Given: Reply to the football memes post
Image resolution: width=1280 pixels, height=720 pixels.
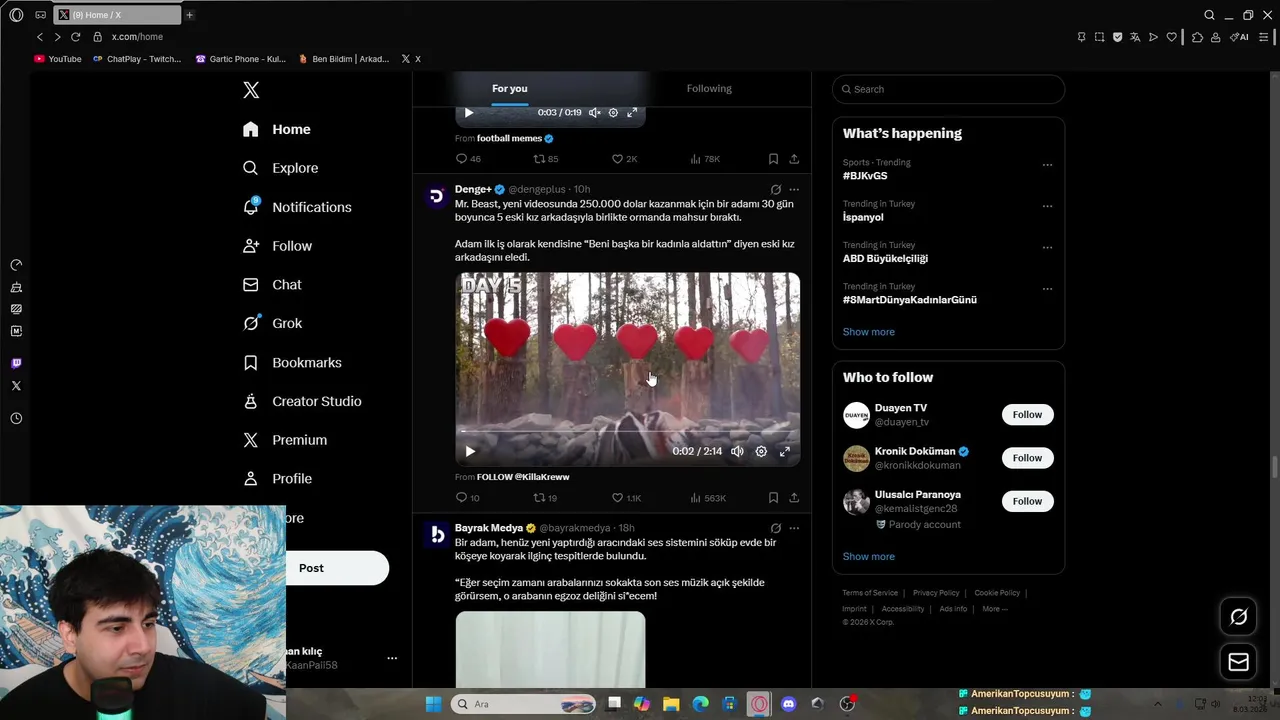Looking at the screenshot, I should [468, 159].
